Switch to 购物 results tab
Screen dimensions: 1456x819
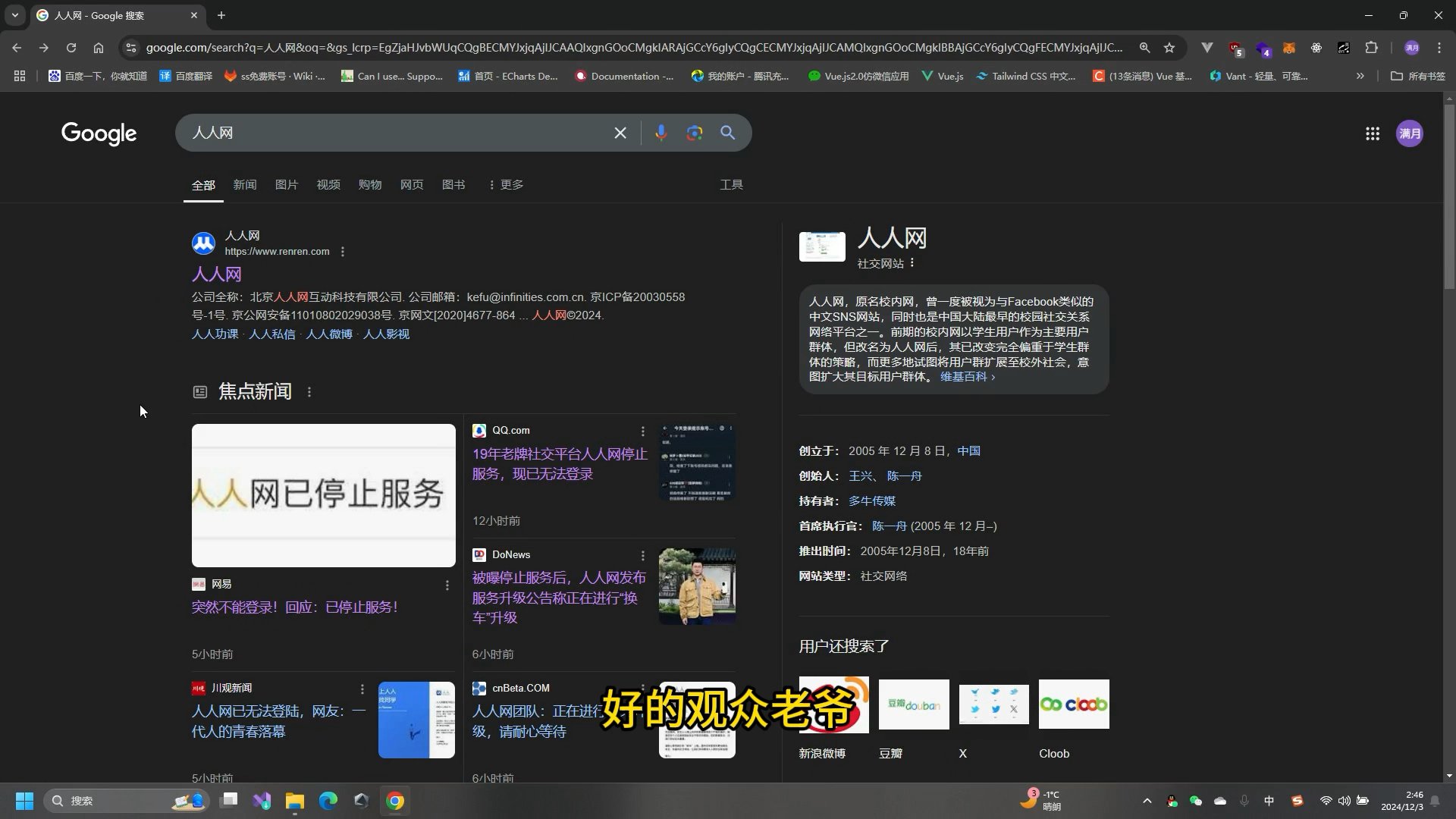[x=370, y=184]
